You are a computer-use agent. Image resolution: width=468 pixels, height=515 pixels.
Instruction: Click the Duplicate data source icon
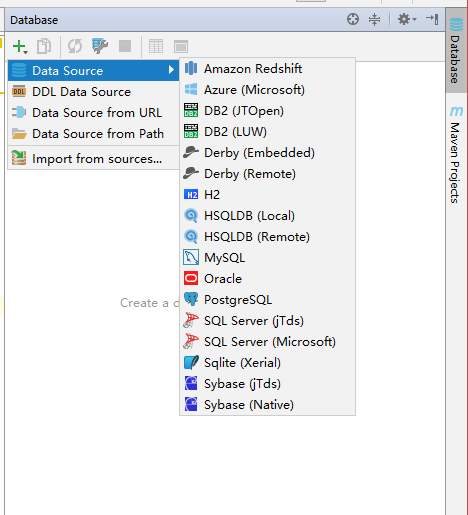tap(44, 46)
